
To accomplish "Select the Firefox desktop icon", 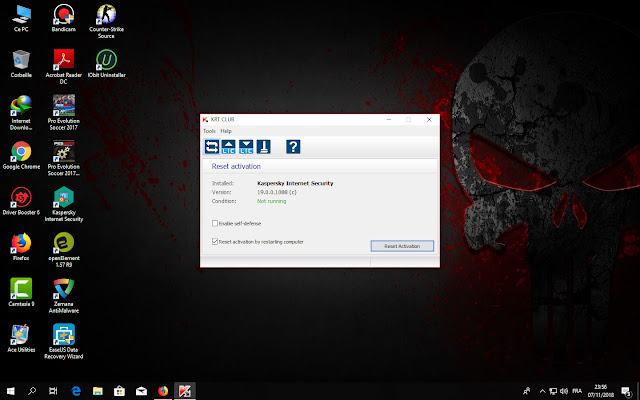I will [21, 247].
